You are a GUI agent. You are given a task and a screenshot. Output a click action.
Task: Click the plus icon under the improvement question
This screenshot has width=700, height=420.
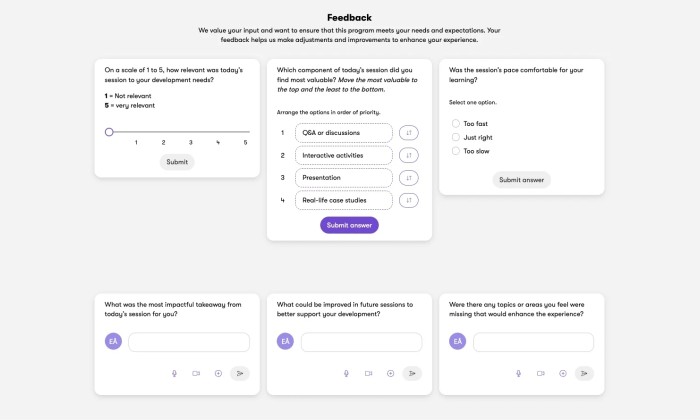click(390, 373)
